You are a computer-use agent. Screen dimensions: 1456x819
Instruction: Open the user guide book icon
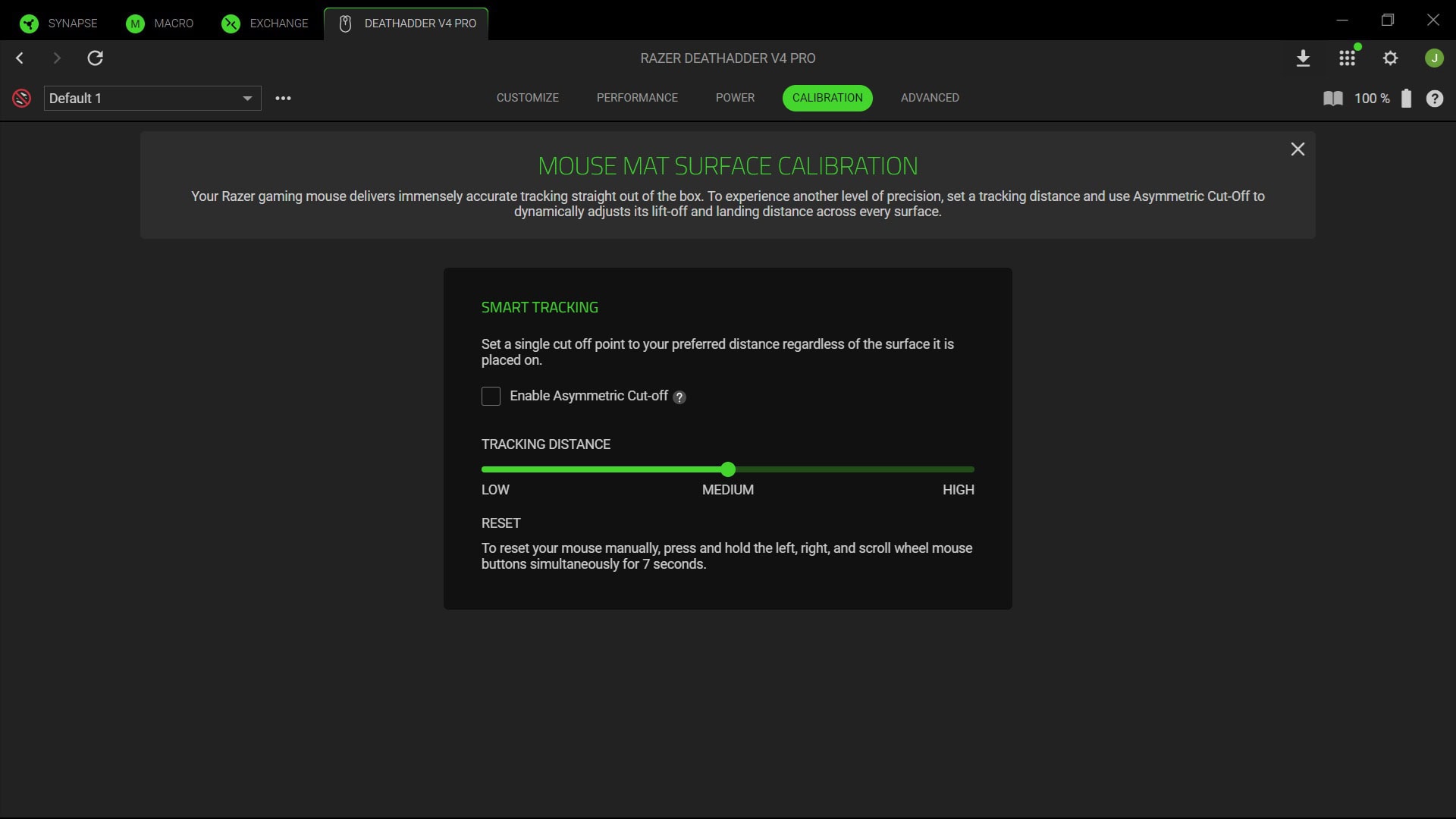(1333, 99)
